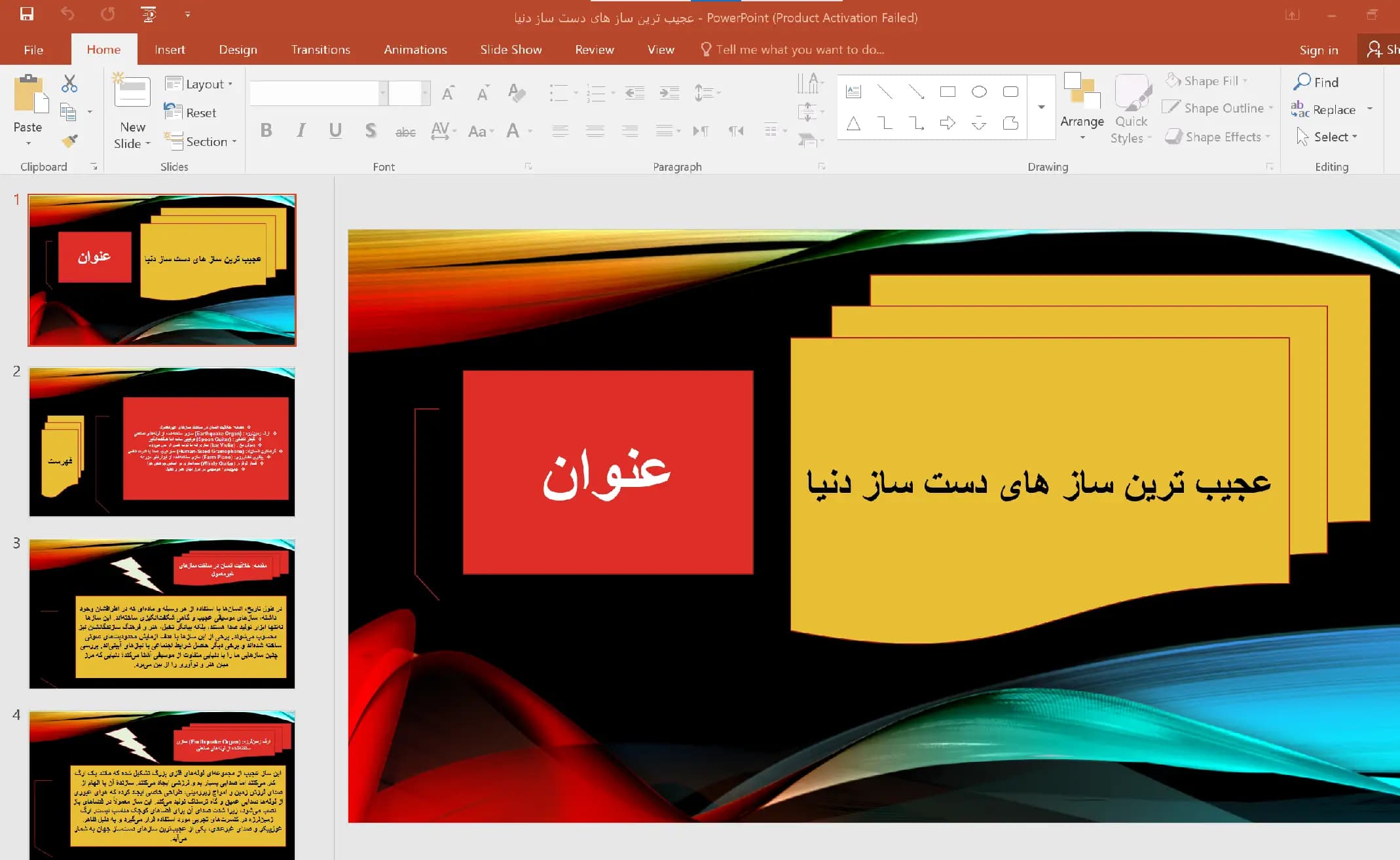Click the Increase Font Size icon
Screen dimensions: 1400x860
(x=449, y=93)
